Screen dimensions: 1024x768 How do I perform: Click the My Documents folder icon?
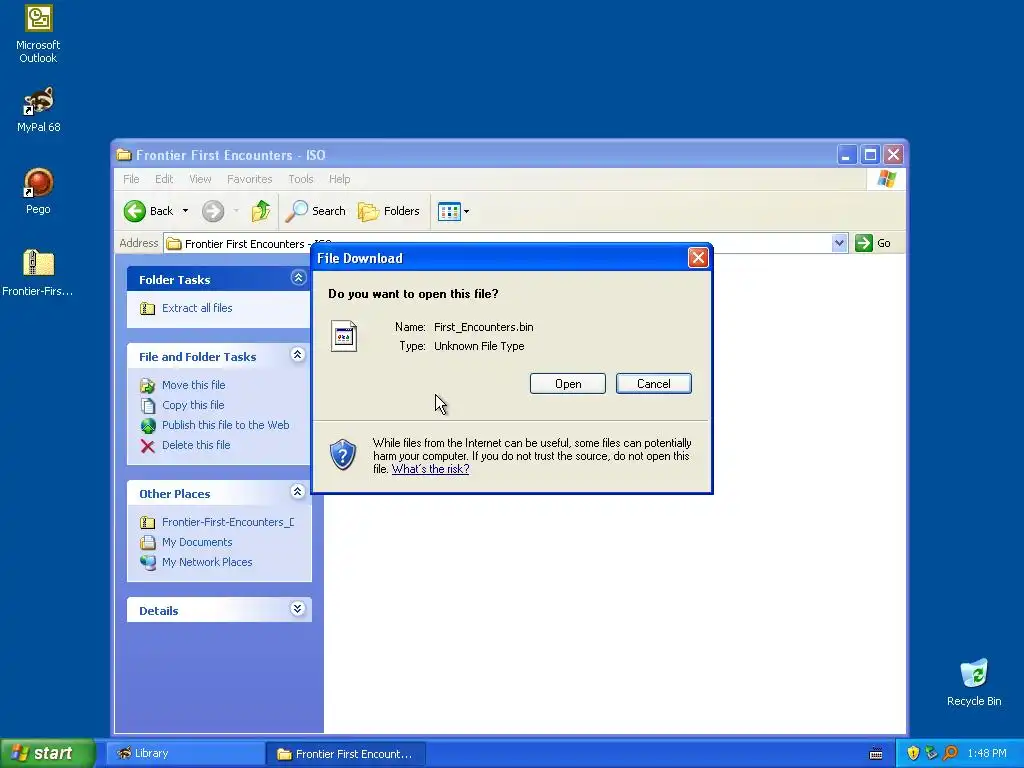pyautogui.click(x=148, y=542)
